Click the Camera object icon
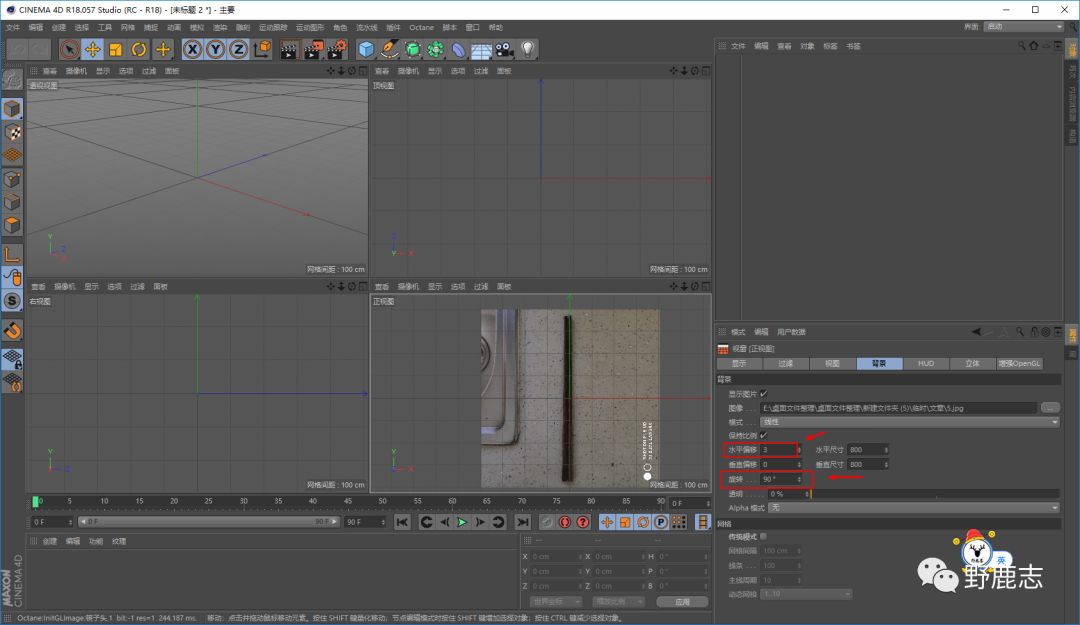This screenshot has height=625, width=1080. (504, 49)
